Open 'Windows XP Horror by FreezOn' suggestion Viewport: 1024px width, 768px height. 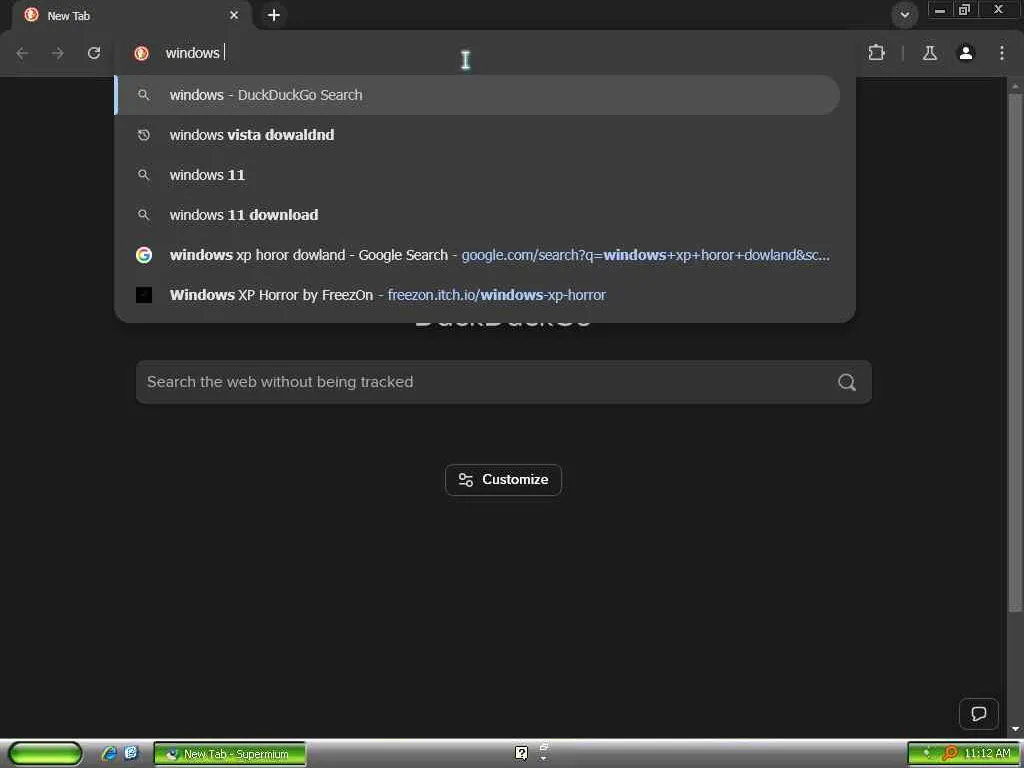(477, 295)
